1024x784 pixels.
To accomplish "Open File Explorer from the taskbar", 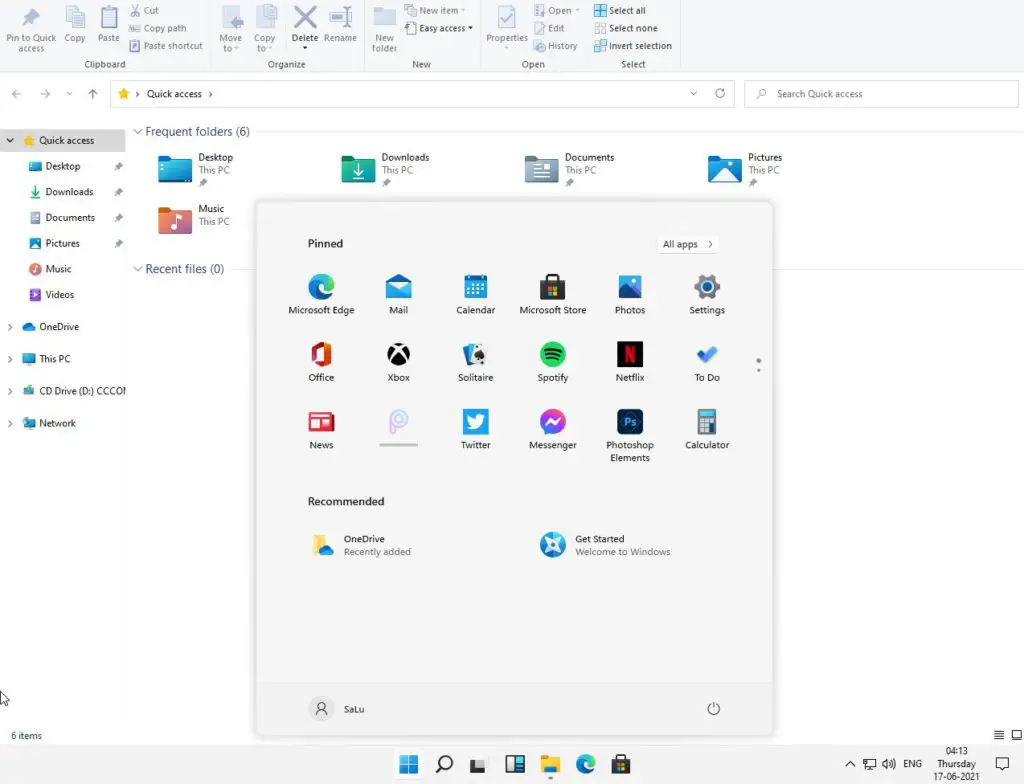I will 550,764.
